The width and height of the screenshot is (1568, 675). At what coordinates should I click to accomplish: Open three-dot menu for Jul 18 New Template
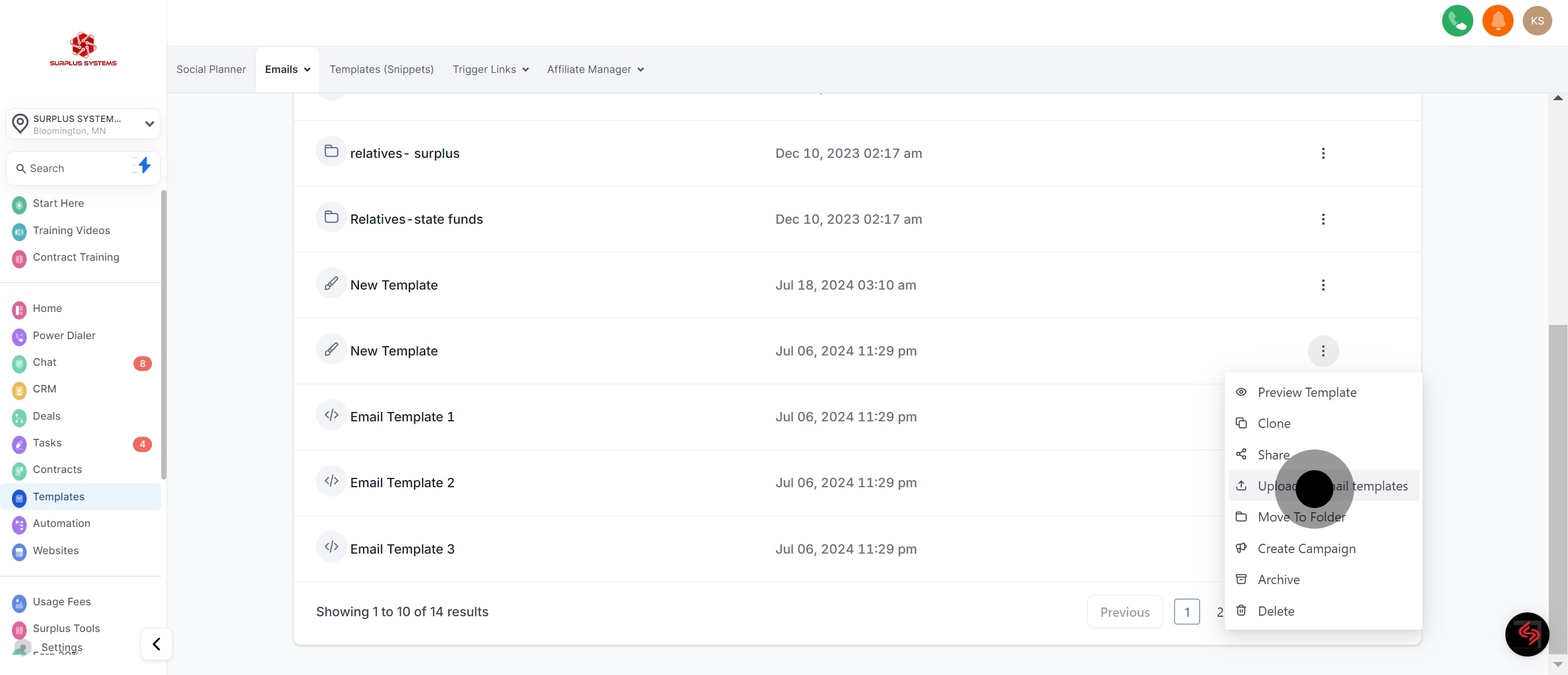1322,285
